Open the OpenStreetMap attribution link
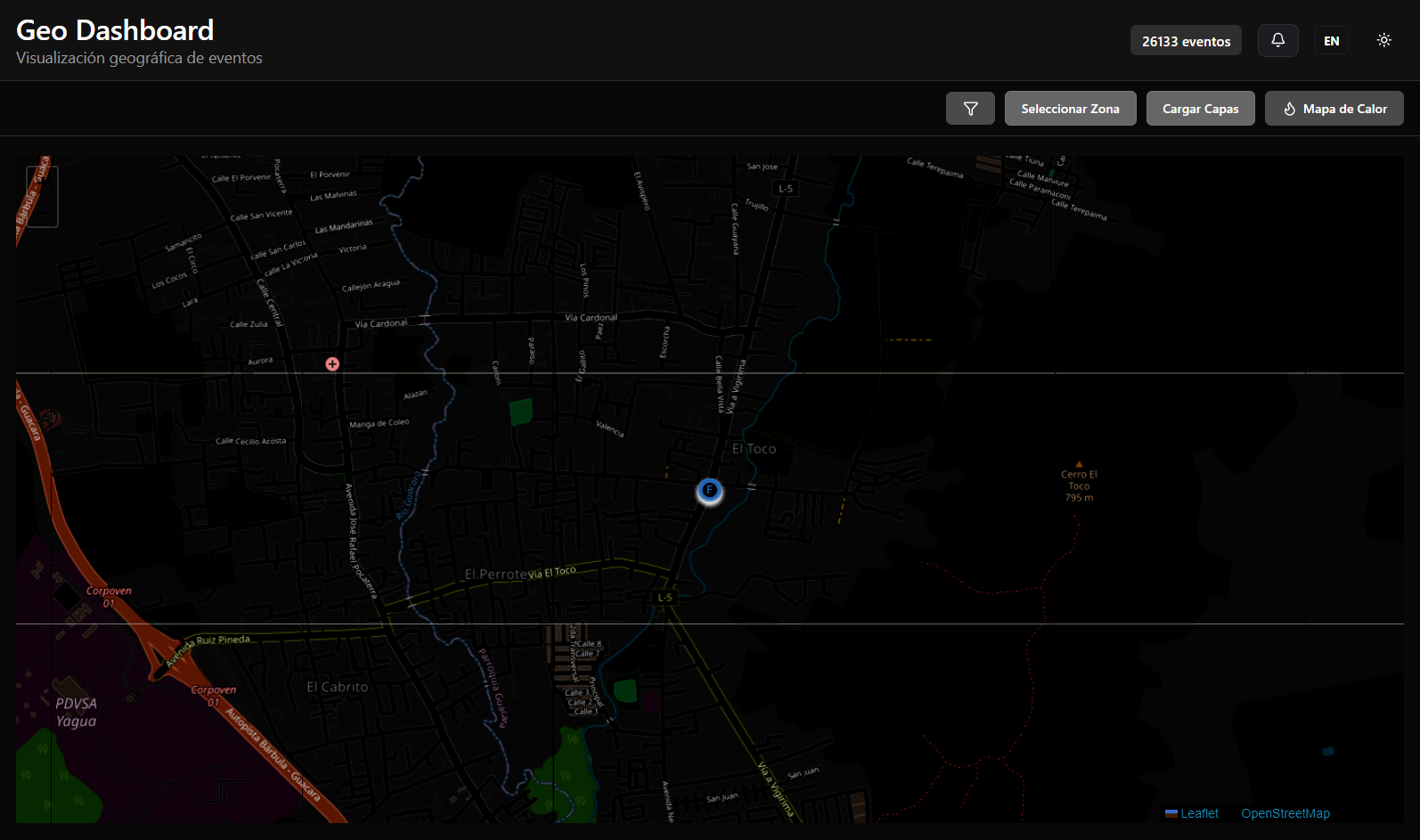The height and width of the screenshot is (840, 1420). point(1285,813)
